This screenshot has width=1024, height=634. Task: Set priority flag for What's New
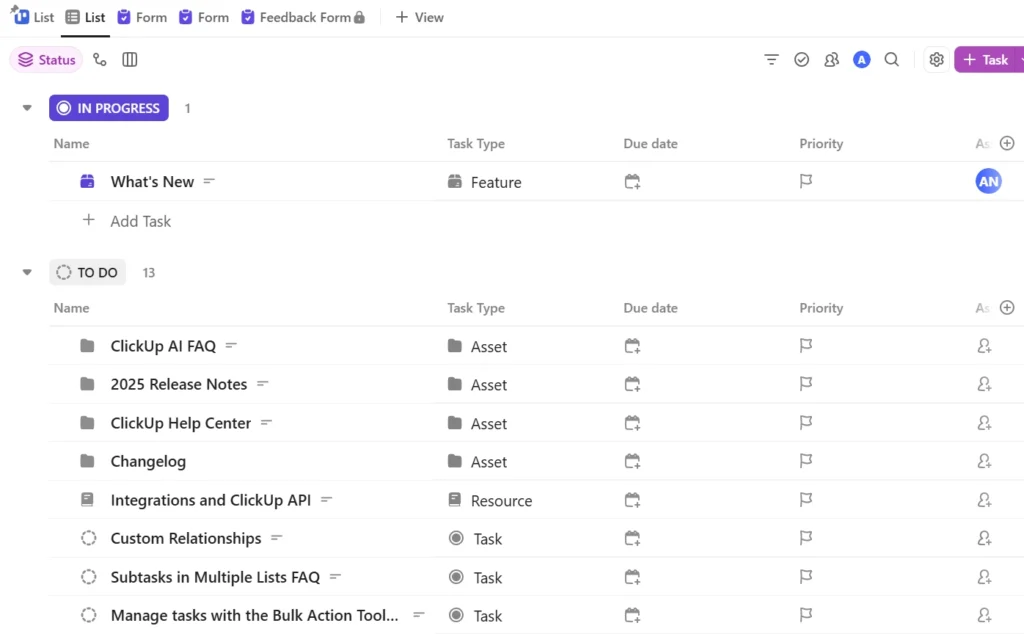coord(806,181)
